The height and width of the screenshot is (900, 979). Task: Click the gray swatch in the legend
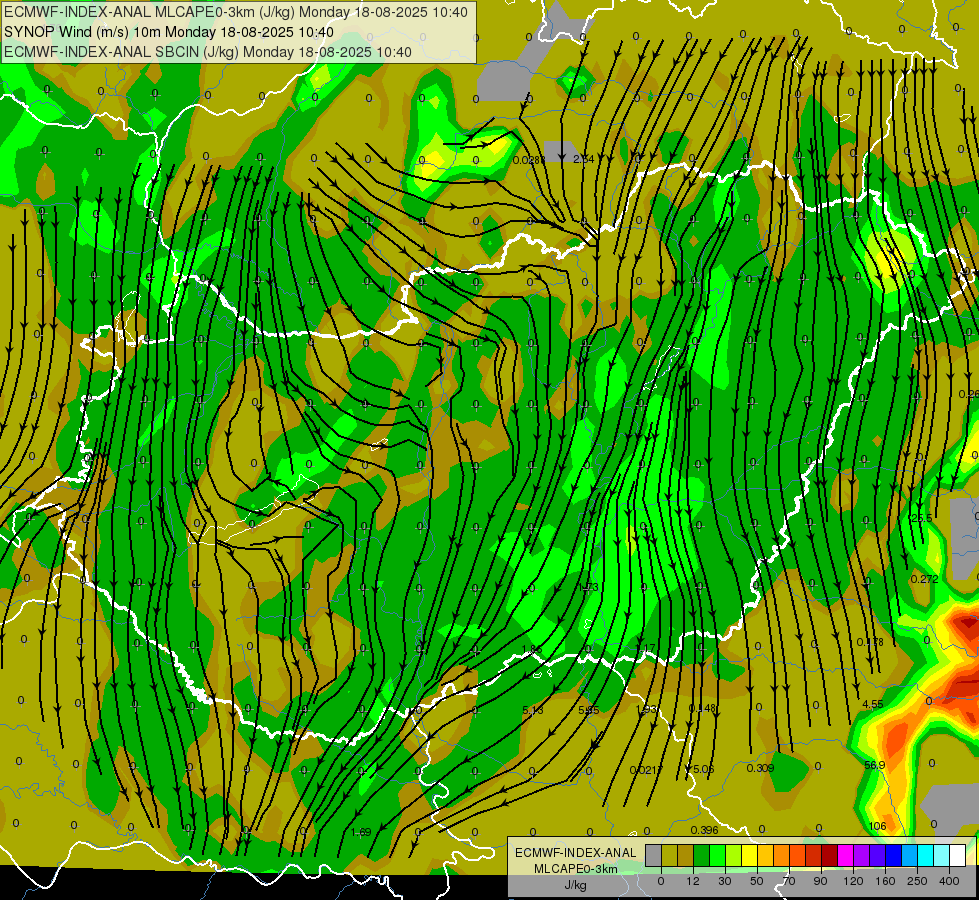point(654,856)
